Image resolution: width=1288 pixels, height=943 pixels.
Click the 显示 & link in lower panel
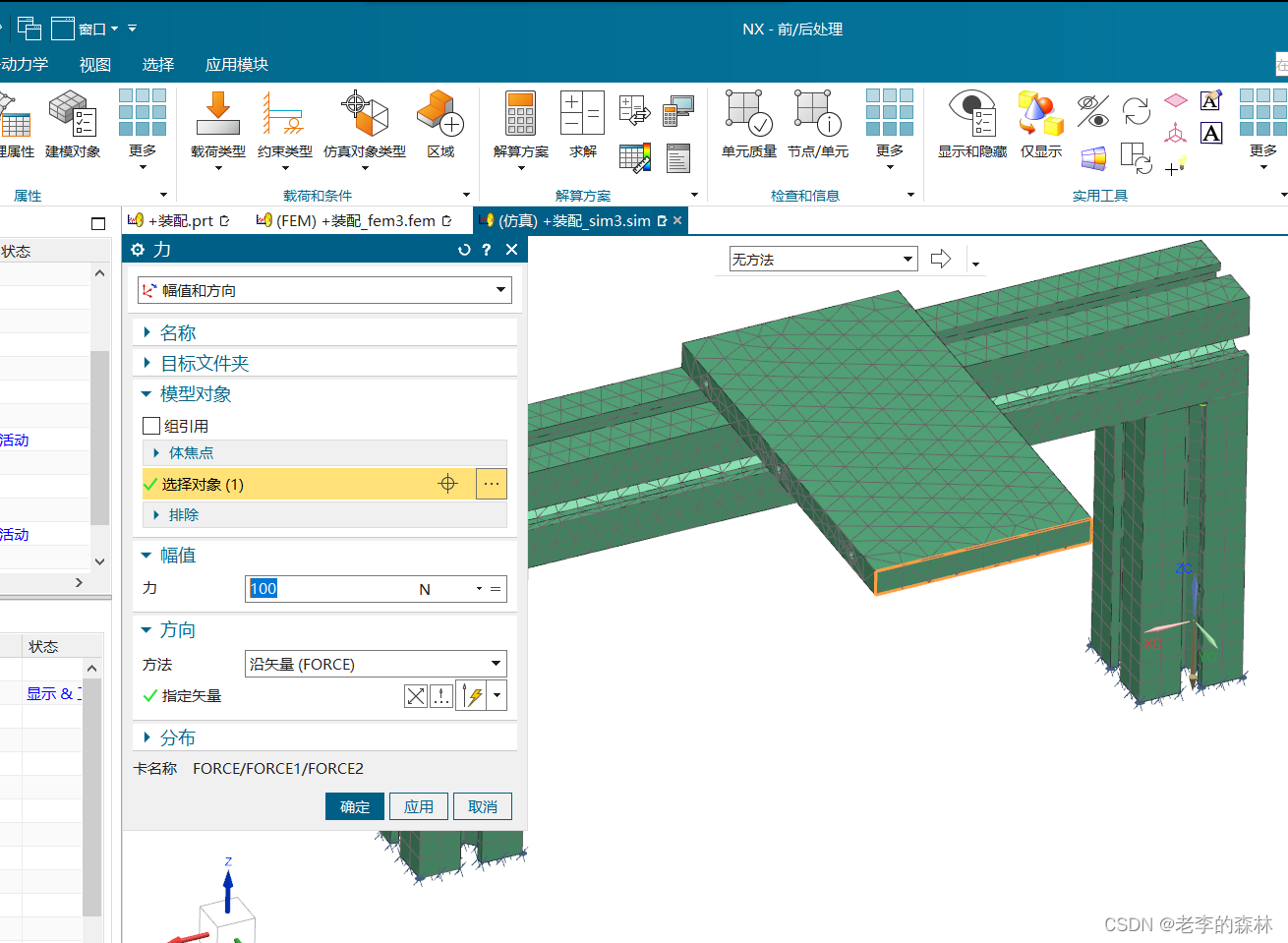(x=52, y=693)
